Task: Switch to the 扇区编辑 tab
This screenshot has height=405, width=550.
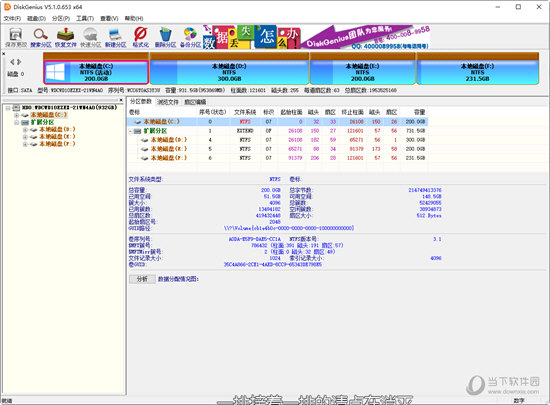Action: [x=195, y=102]
